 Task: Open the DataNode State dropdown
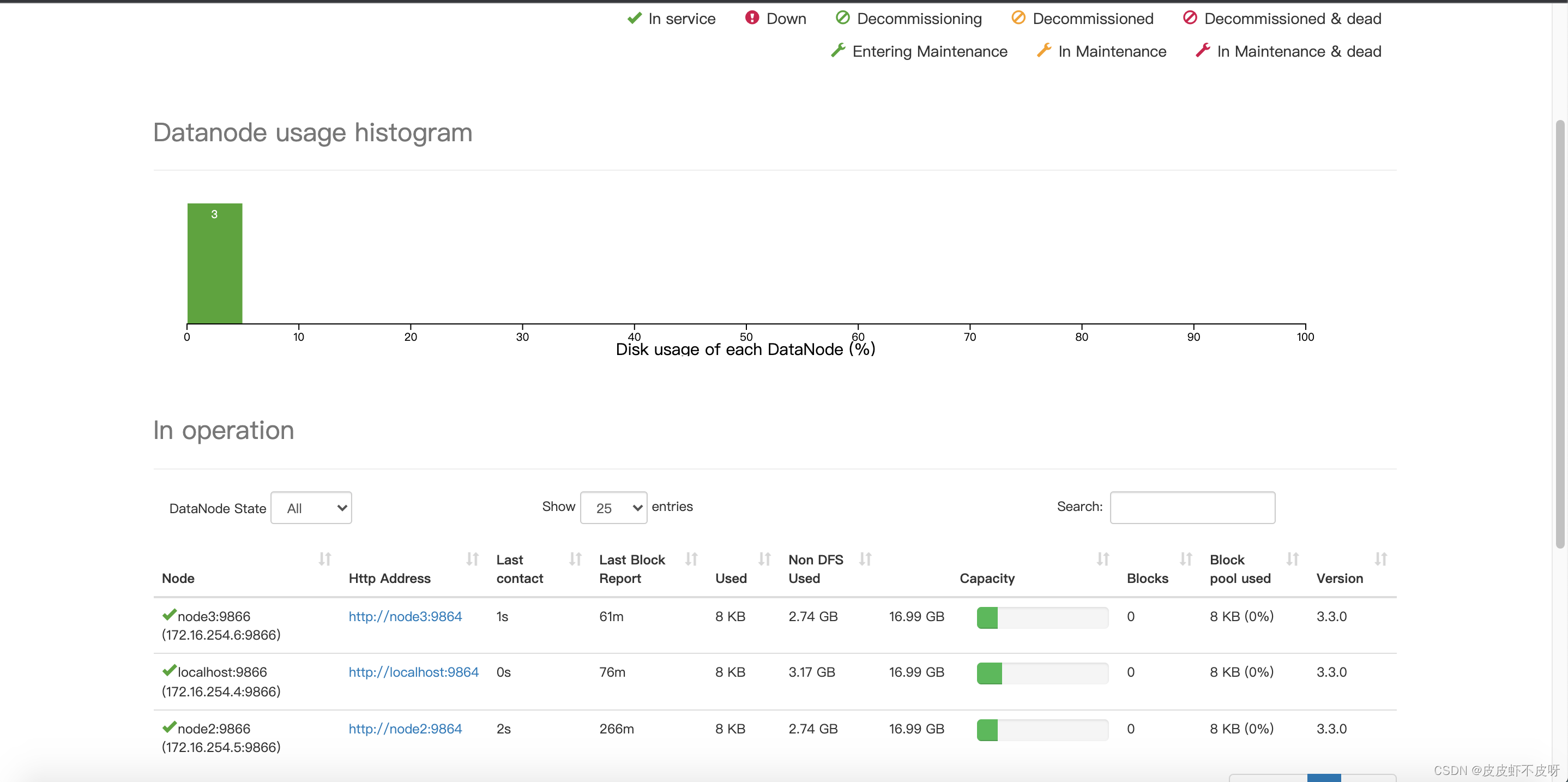311,508
